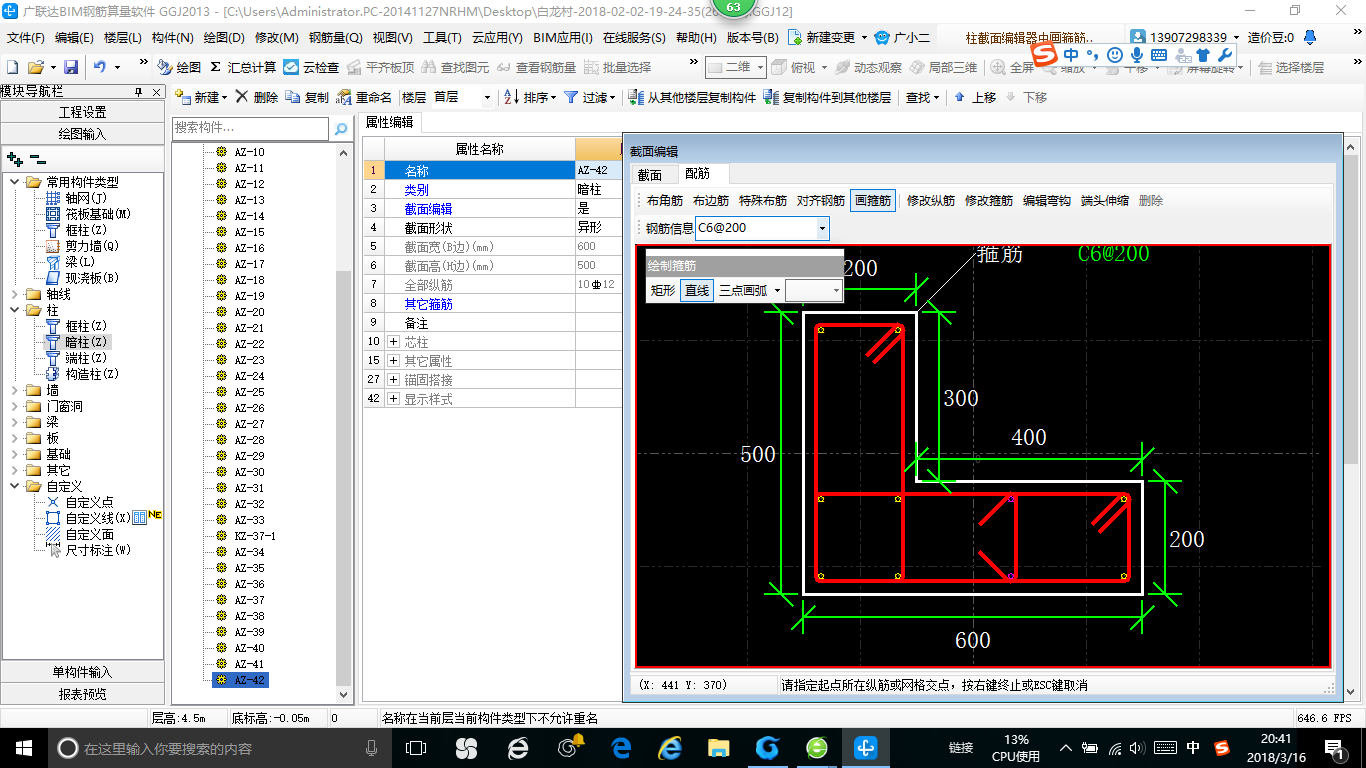Click the 绘图 drawing tool
Screen dimensions: 1366x768
point(179,67)
